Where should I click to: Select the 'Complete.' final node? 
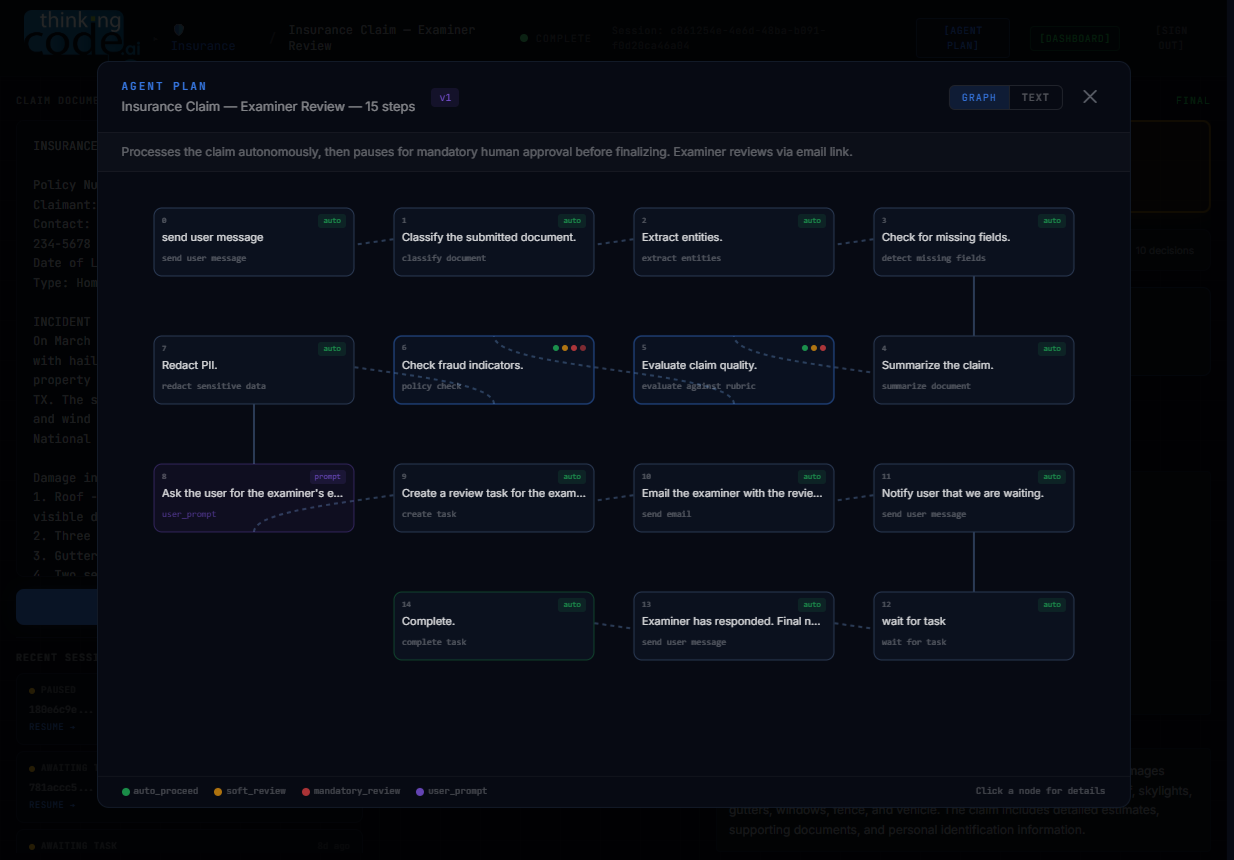tap(494, 626)
